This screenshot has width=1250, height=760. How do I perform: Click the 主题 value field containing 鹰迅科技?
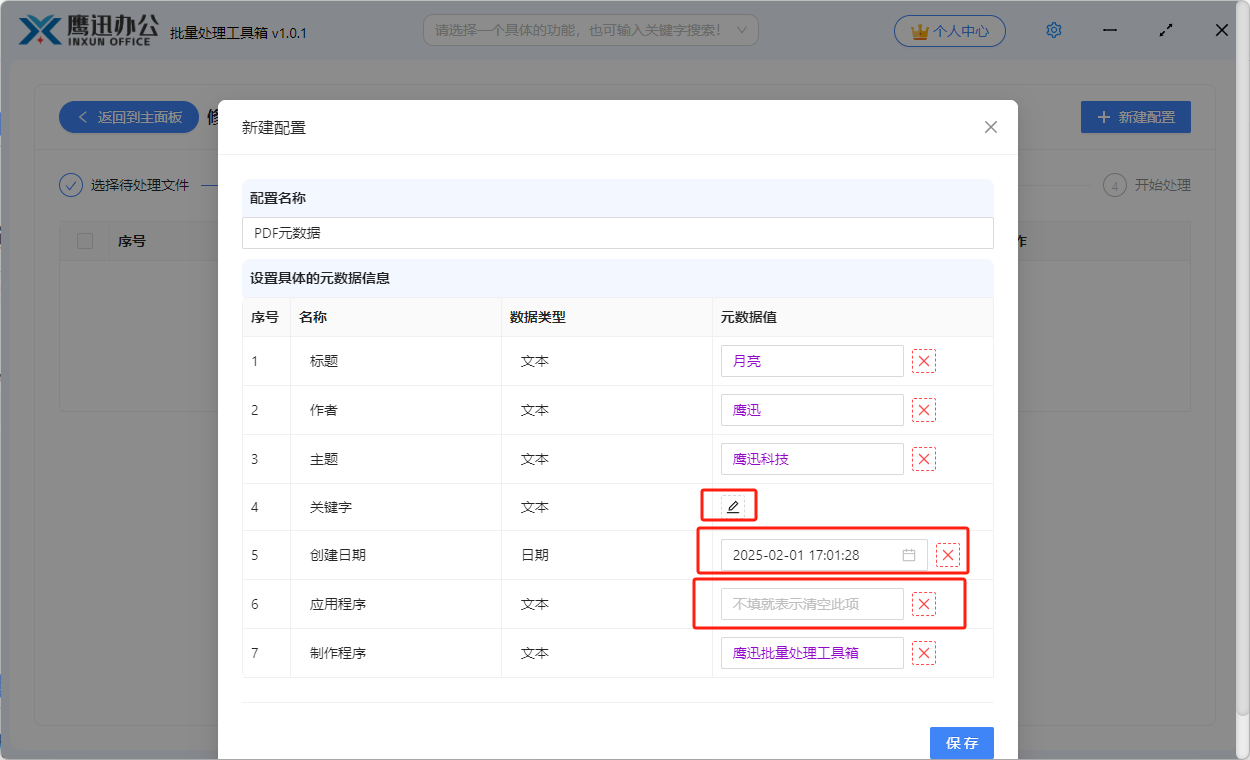click(x=812, y=459)
